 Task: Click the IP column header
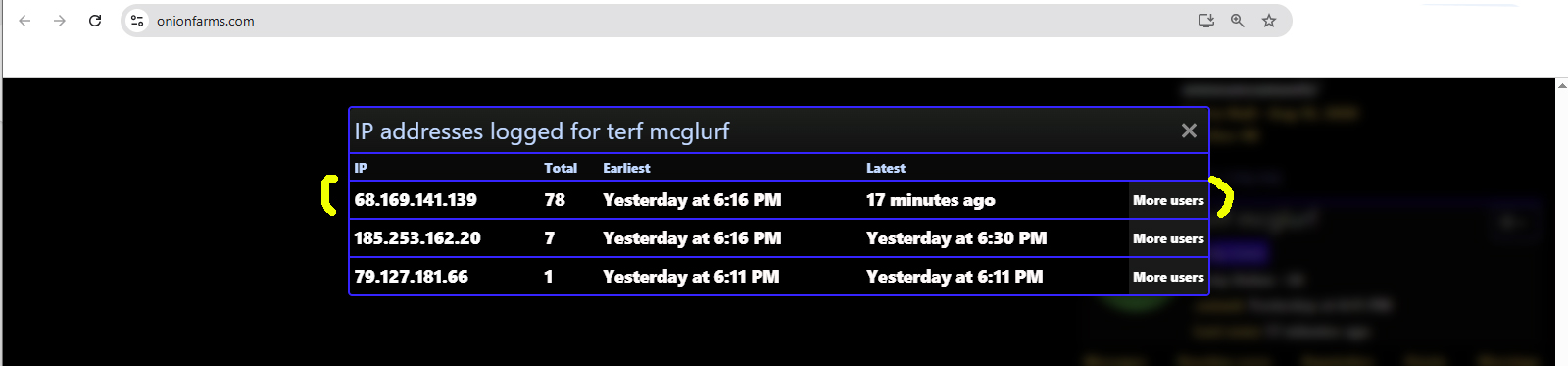coord(361,168)
